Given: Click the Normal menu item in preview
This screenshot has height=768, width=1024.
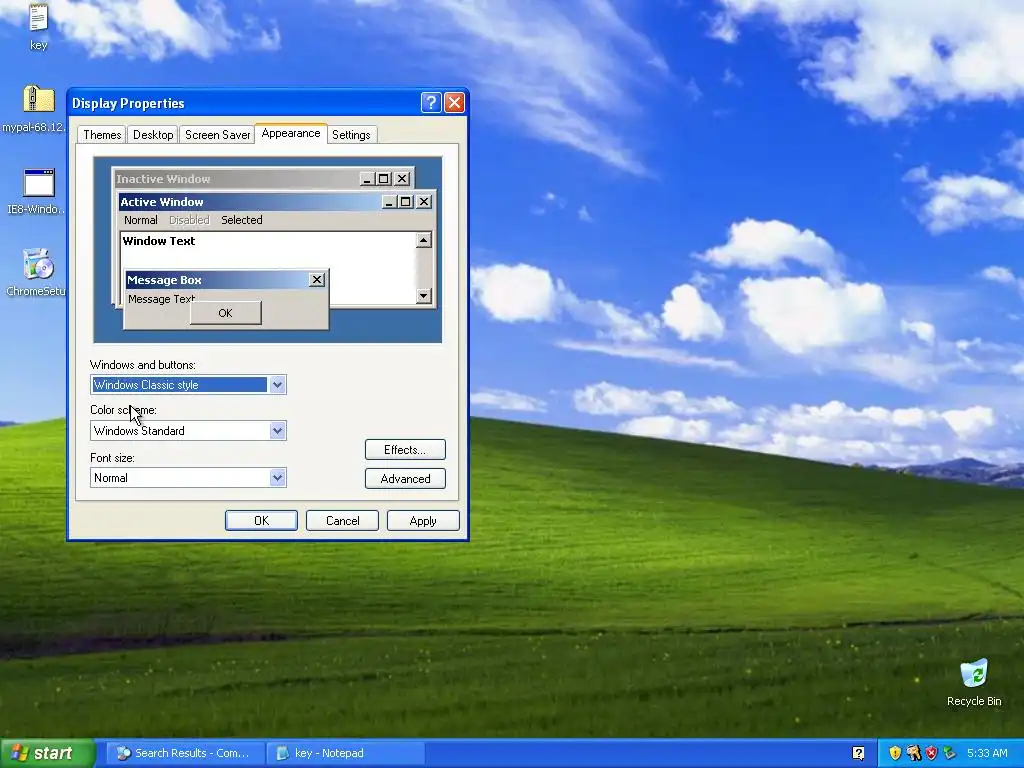Looking at the screenshot, I should [140, 220].
